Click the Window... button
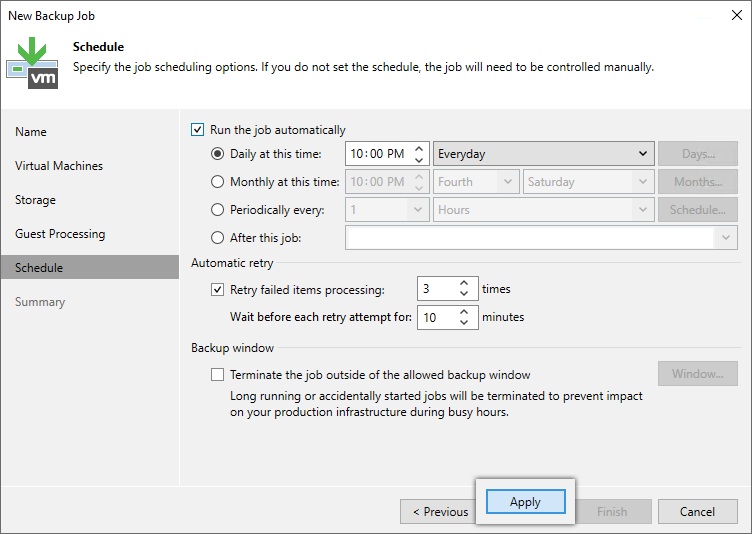The height and width of the screenshot is (534, 752). click(698, 373)
